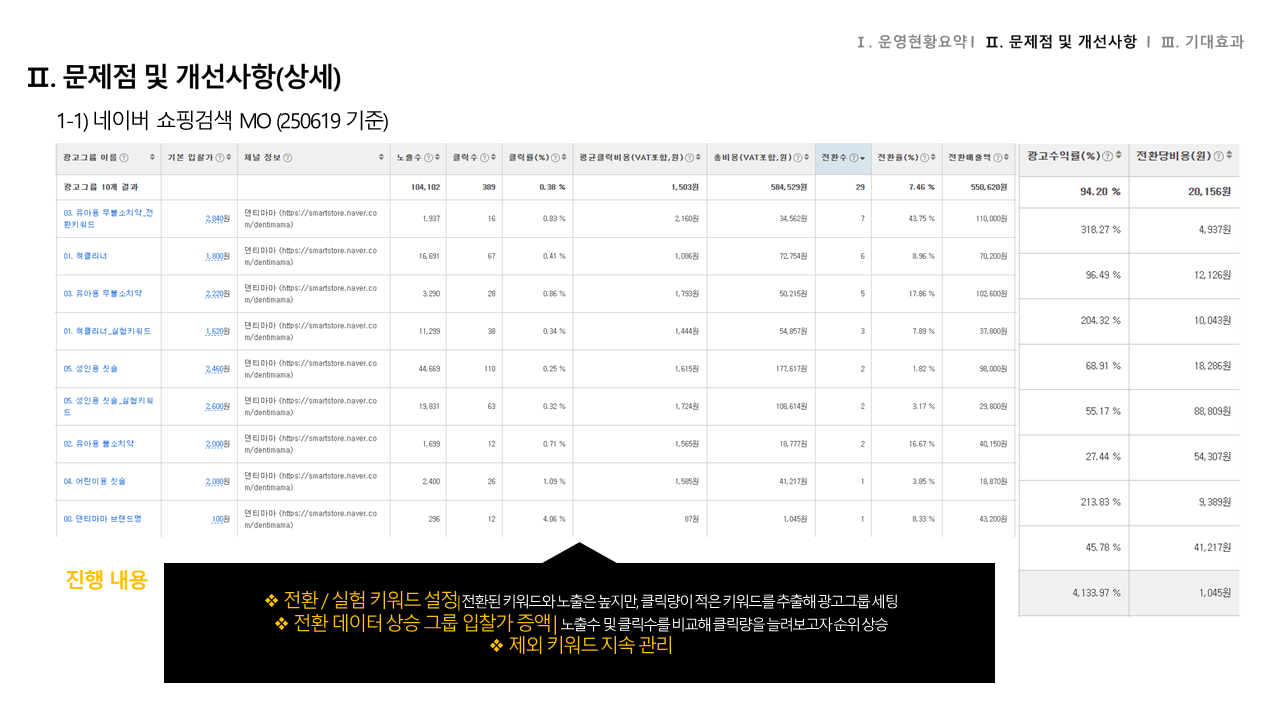Open the help icon beside 클릭수
The image size is (1280, 720).
[x=484, y=157]
